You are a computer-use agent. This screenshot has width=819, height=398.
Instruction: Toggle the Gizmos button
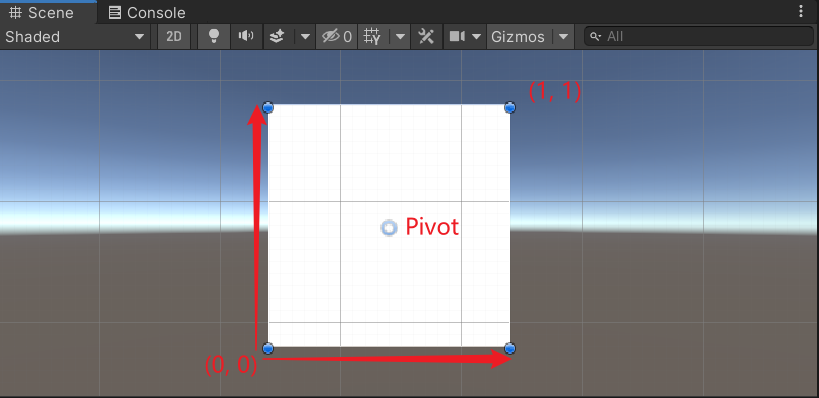[x=519, y=37]
